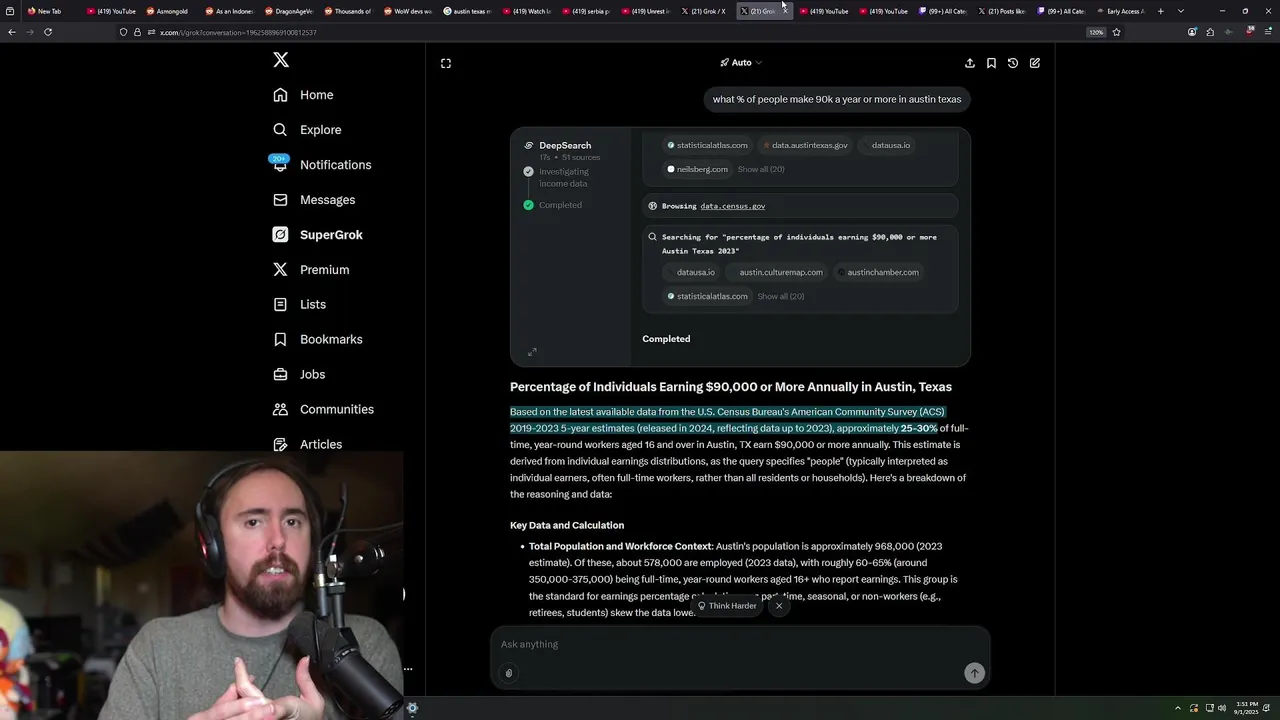This screenshot has height=720, width=1280.
Task: Dismiss the Think Harder suggestion
Action: click(779, 606)
